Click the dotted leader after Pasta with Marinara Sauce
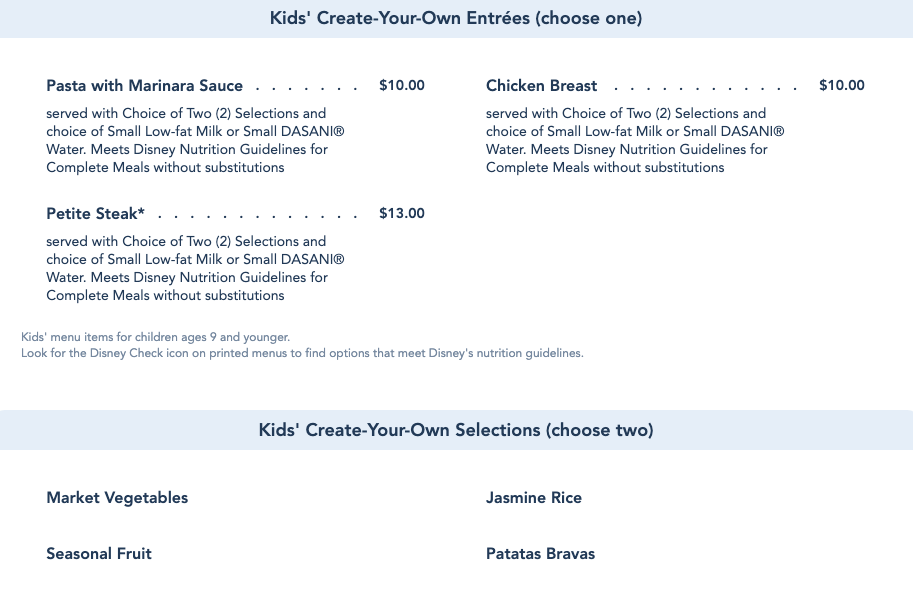This screenshot has height=597, width=913. (307, 88)
